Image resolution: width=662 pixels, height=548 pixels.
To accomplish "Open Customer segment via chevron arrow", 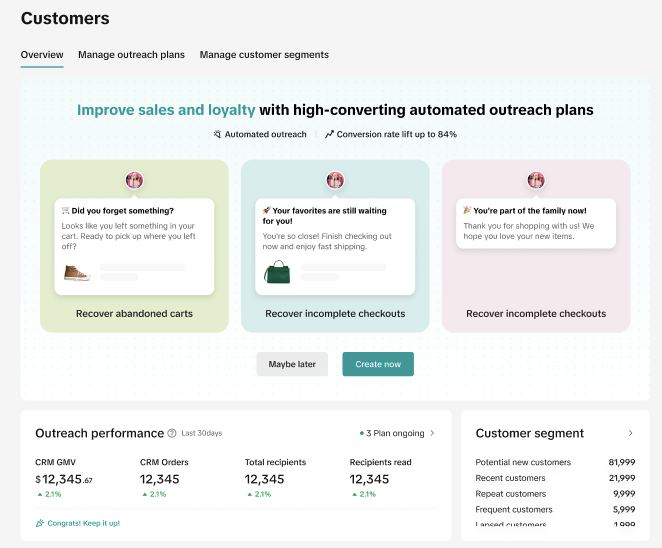I will [x=630, y=433].
